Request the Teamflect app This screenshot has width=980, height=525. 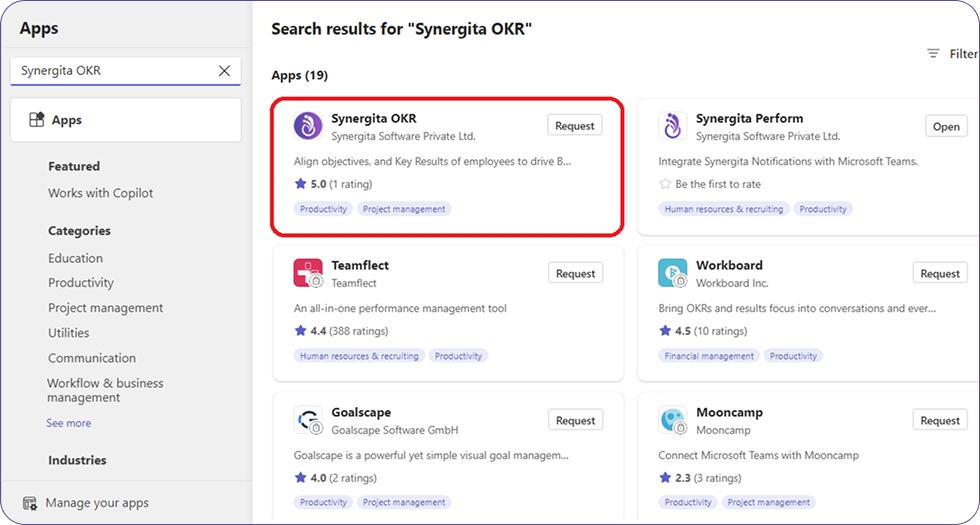pyautogui.click(x=575, y=273)
